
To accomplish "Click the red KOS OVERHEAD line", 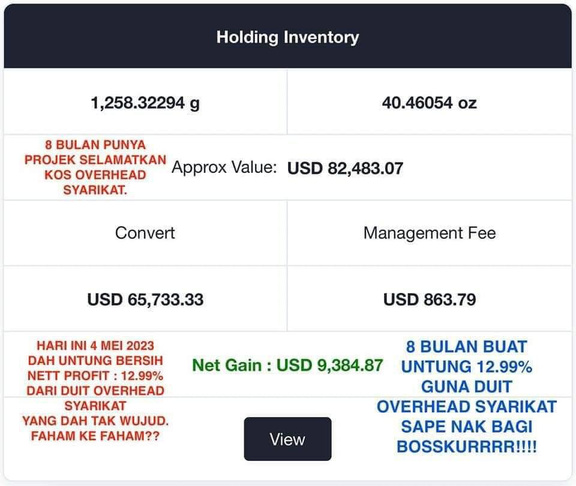I will (x=96, y=175).
